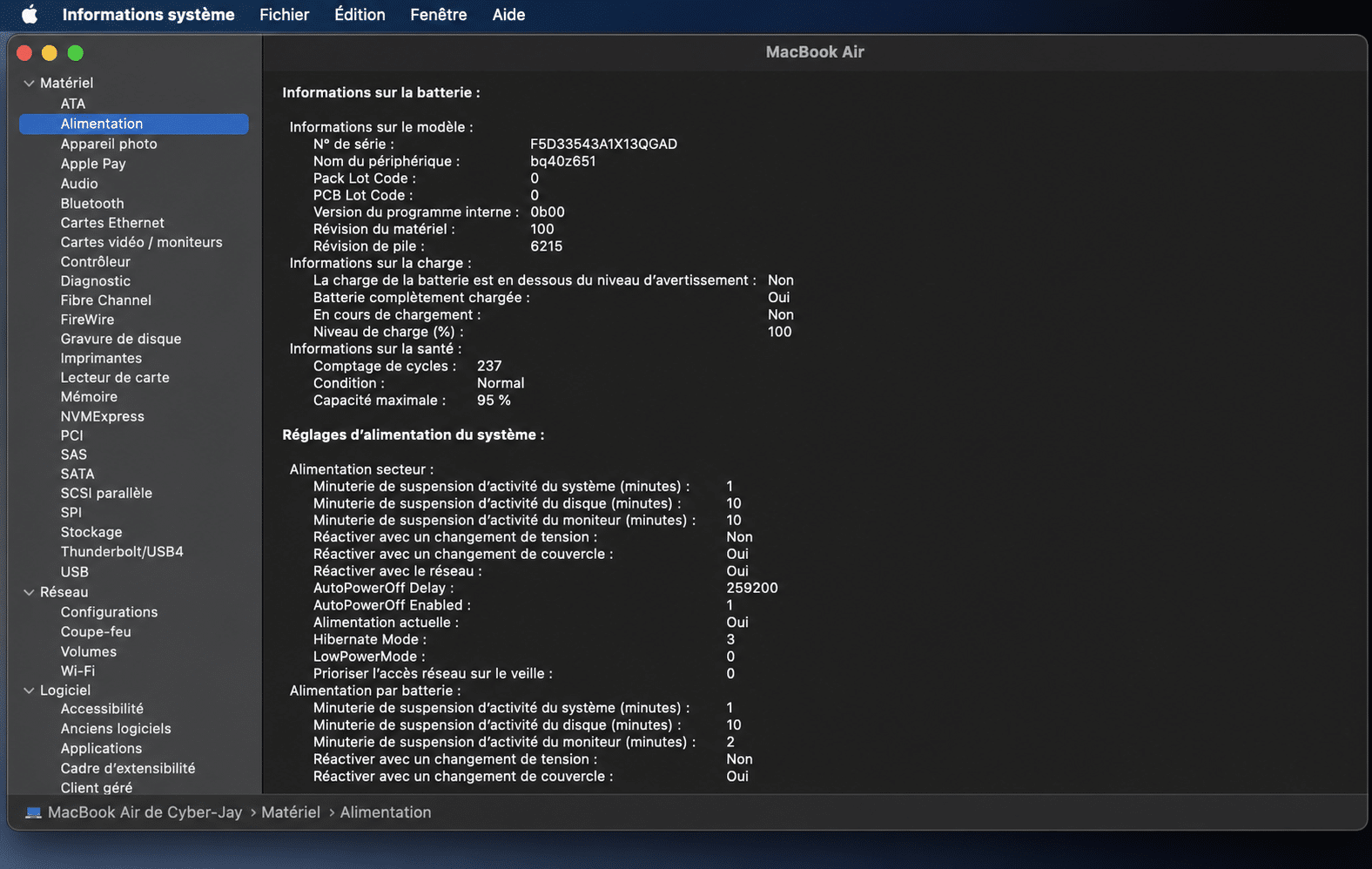Click the firmware version value 0b00
This screenshot has height=869, width=1372.
coord(548,212)
